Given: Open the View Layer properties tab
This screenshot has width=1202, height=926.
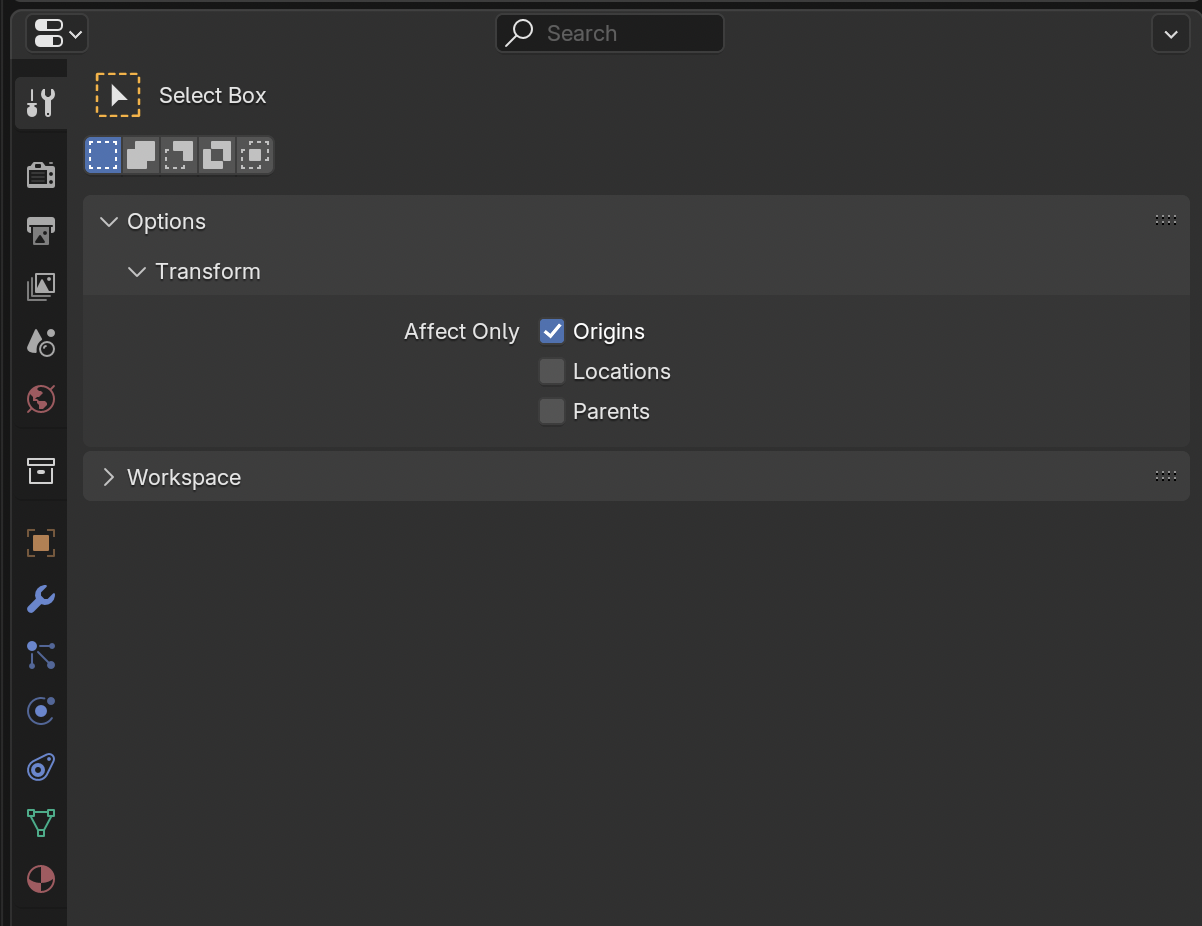Looking at the screenshot, I should point(41,287).
